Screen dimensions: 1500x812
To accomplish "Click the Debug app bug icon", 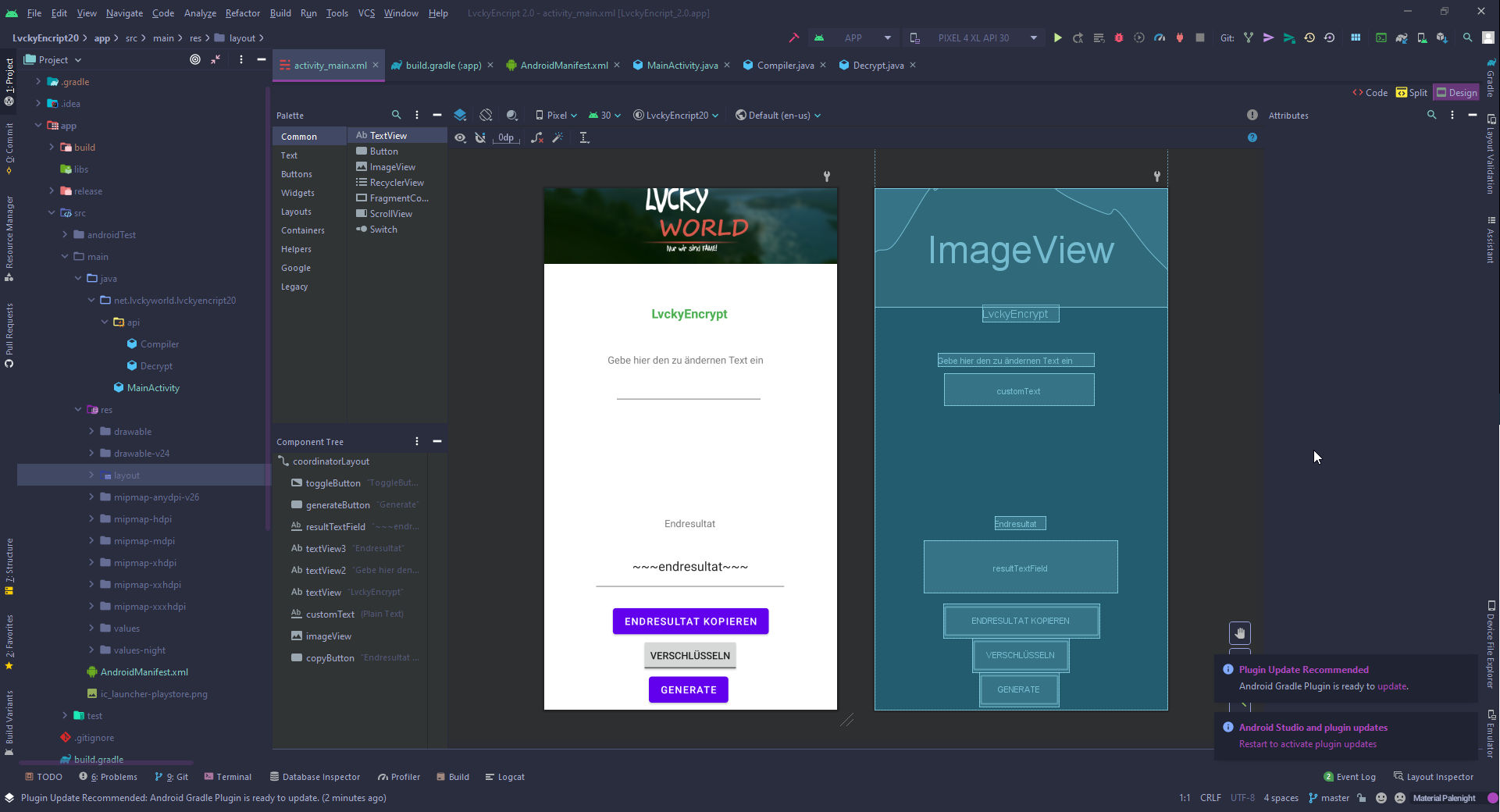I will tap(1118, 37).
